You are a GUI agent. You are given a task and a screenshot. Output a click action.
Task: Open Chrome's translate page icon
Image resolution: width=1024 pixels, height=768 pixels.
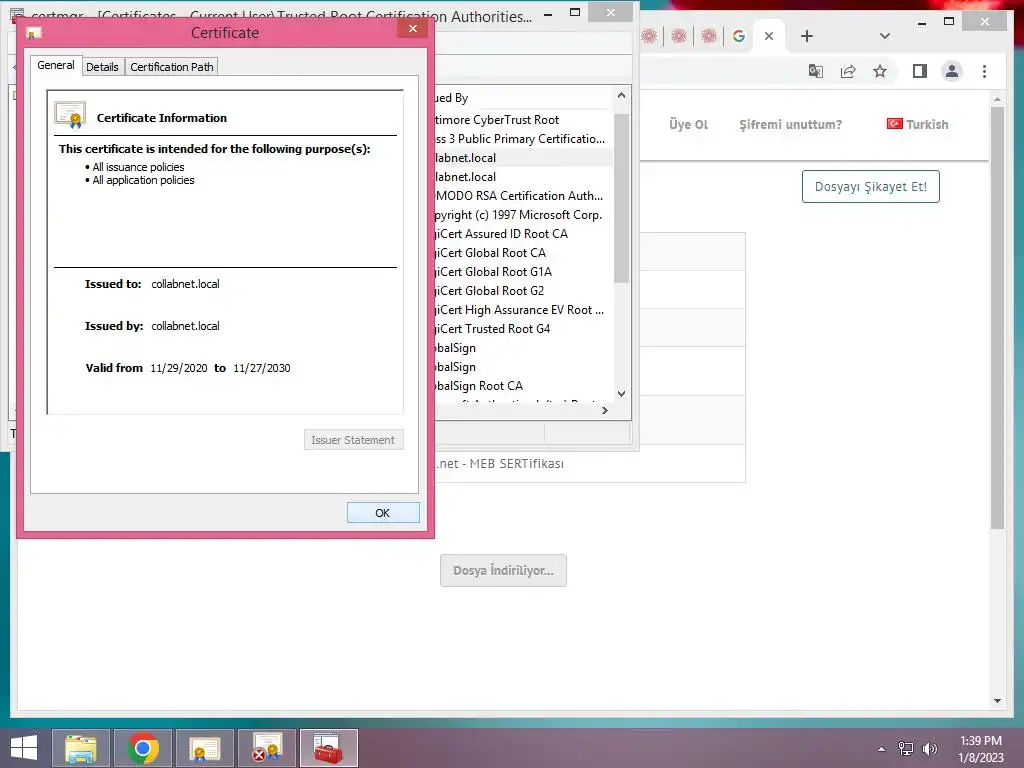tap(816, 71)
